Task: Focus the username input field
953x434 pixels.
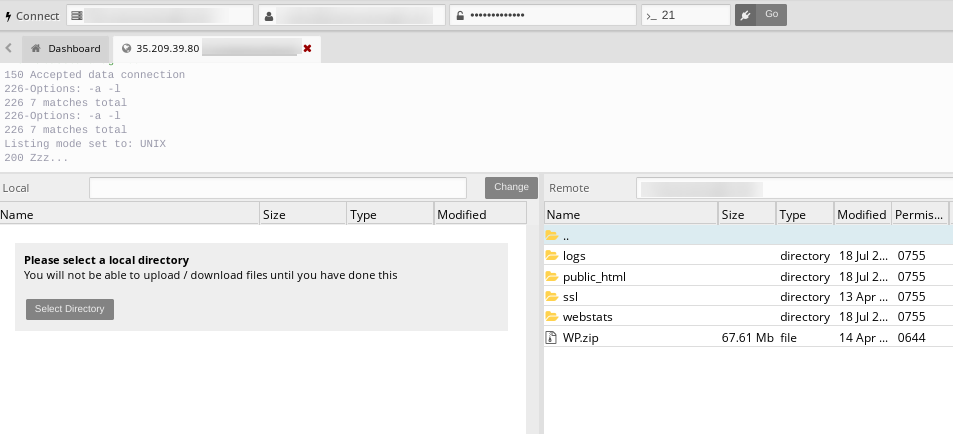Action: pos(351,15)
